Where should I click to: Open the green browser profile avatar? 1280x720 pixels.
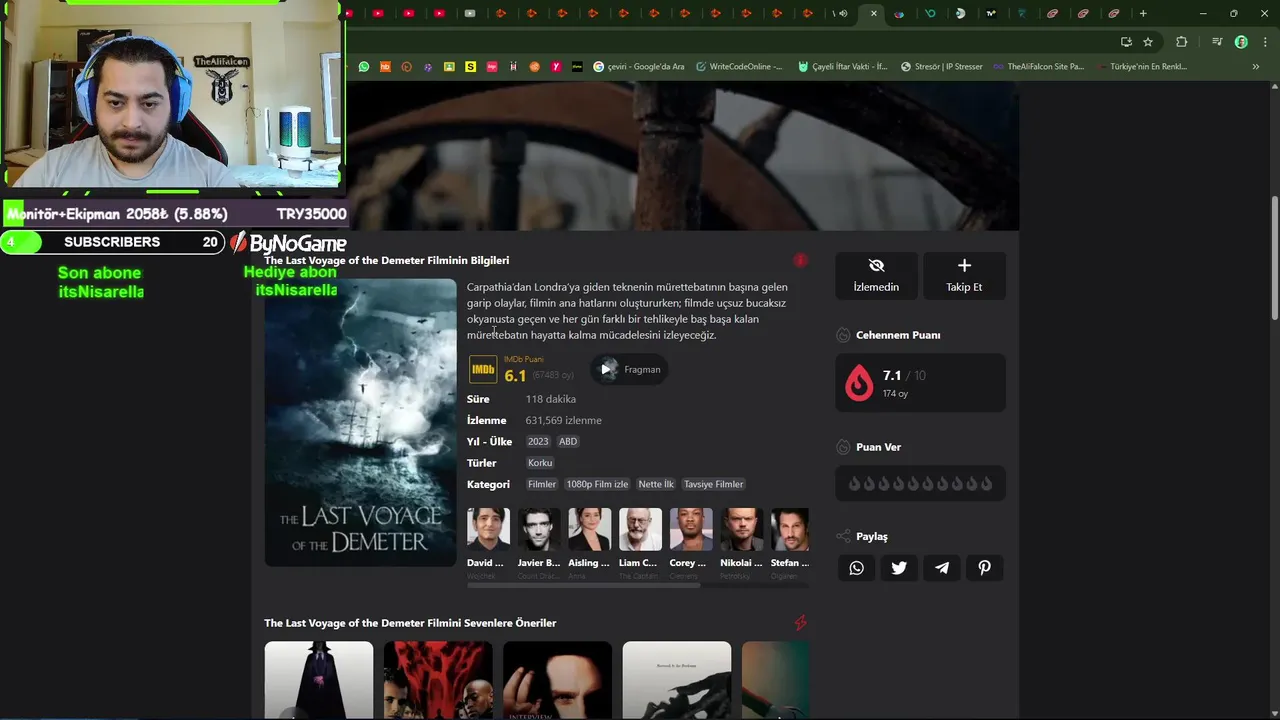[x=1241, y=42]
